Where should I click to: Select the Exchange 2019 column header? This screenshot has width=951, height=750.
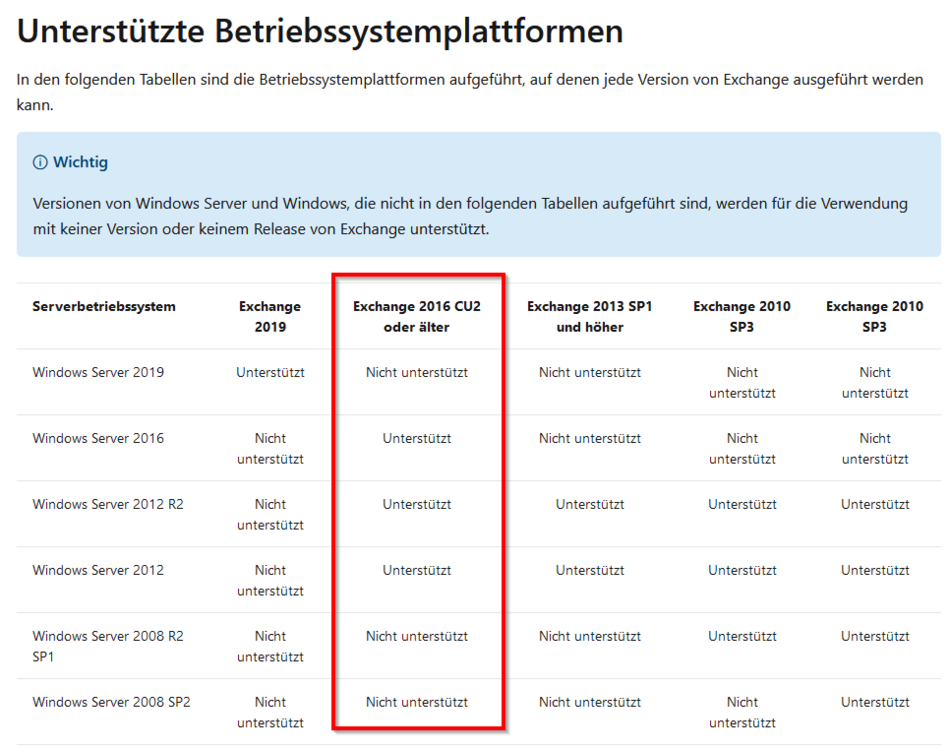(x=270, y=316)
